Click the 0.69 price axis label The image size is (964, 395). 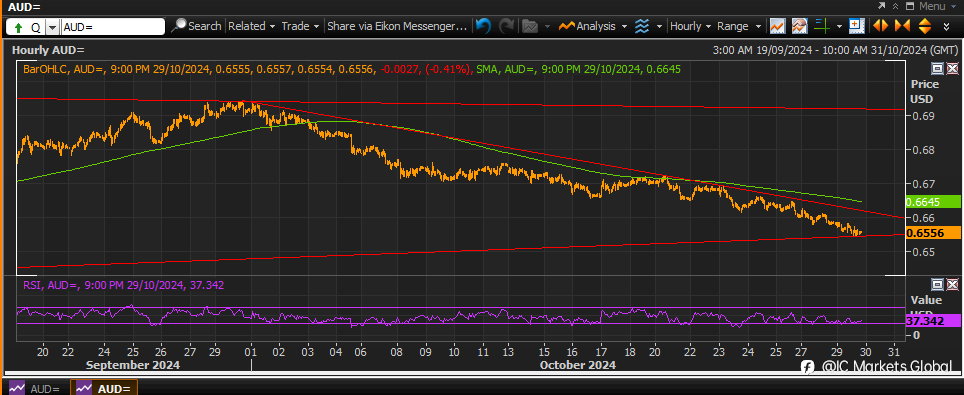(x=923, y=116)
